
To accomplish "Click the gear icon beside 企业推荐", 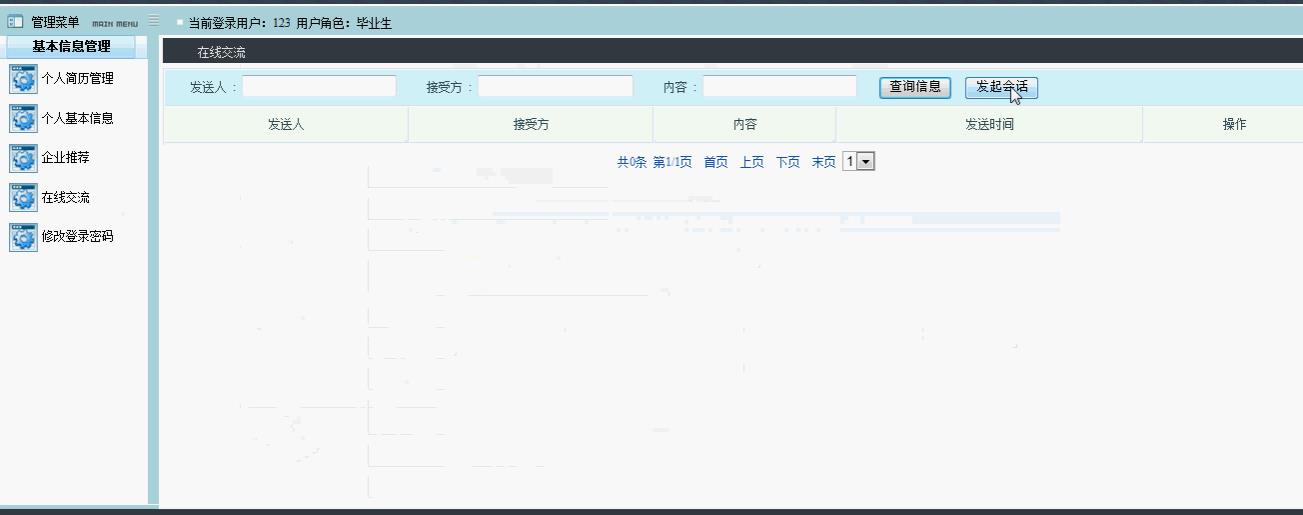I will (x=23, y=158).
